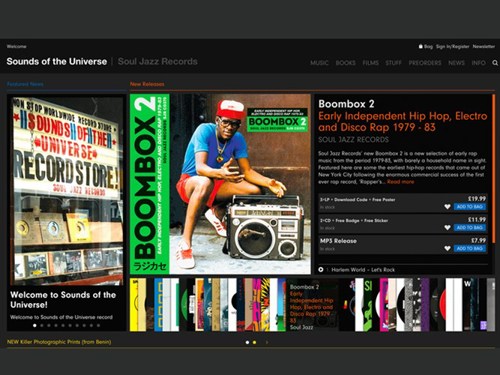This screenshot has height=375, width=500.
Task: Open the Boombox 2 title link
Action: coord(346,104)
